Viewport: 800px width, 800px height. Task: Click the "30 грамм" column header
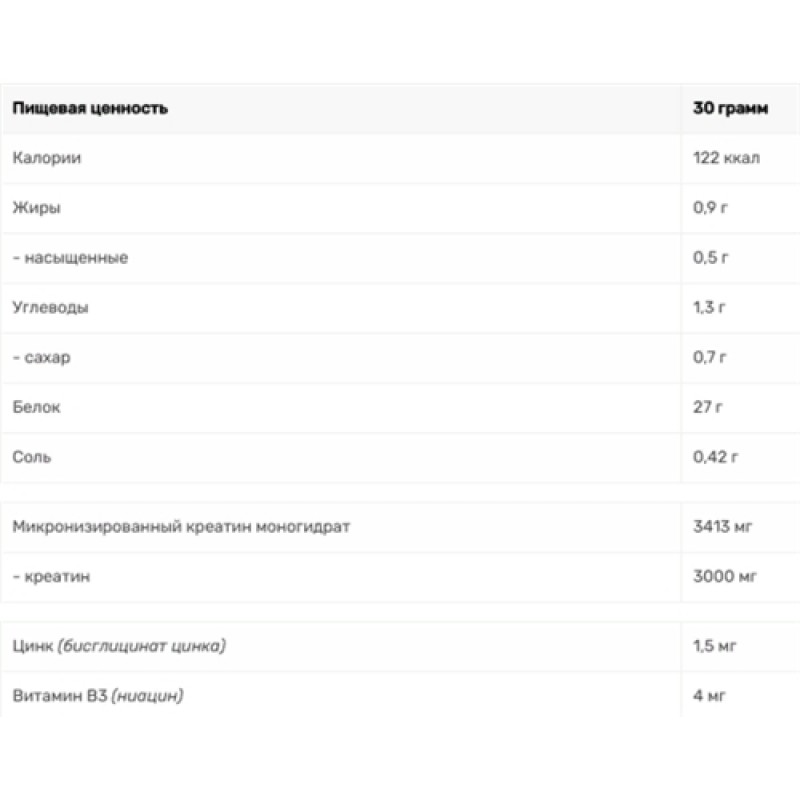[x=730, y=109]
